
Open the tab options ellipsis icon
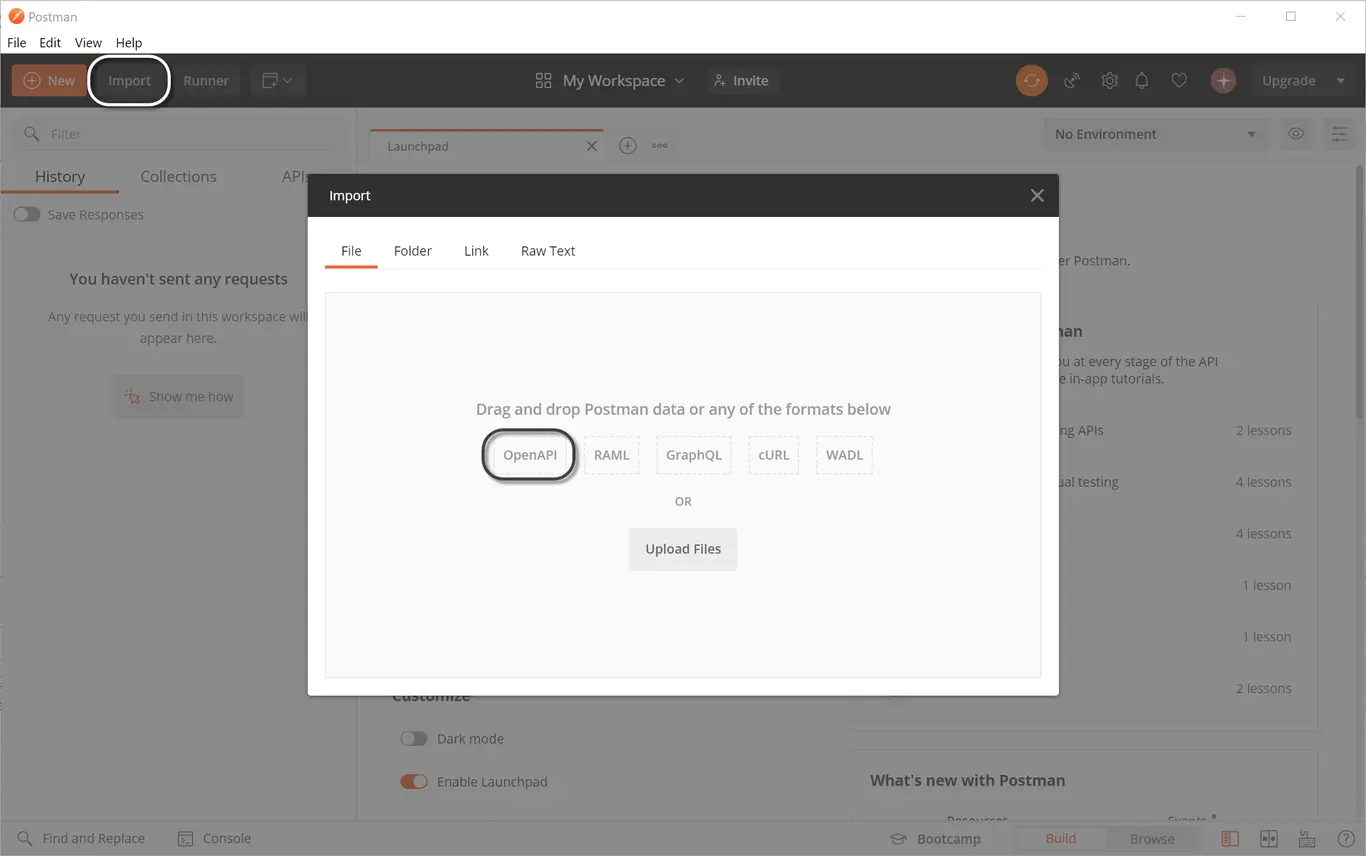coord(659,146)
